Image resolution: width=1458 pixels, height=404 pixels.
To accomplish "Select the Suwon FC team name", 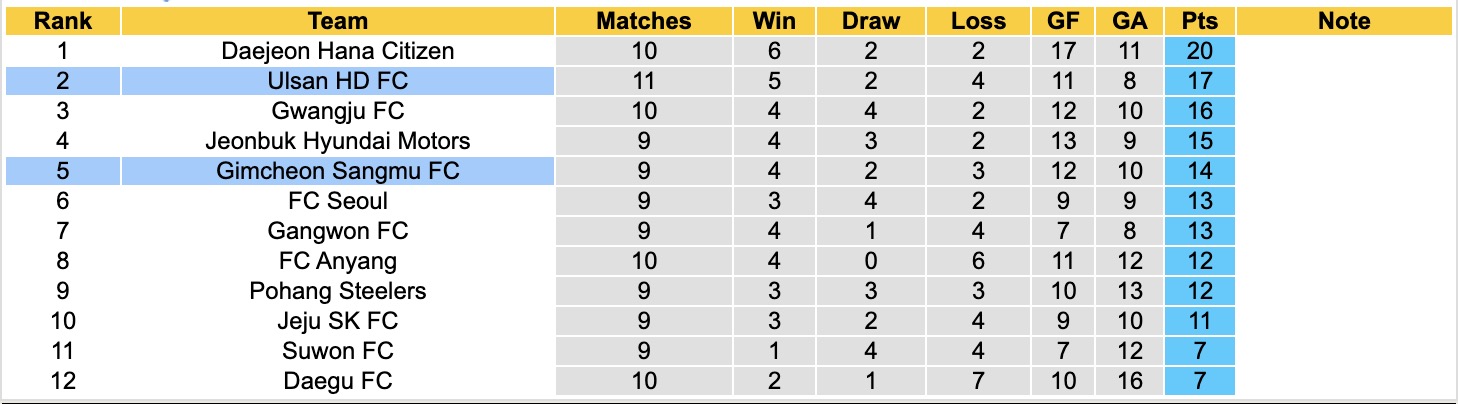I will pyautogui.click(x=338, y=351).
